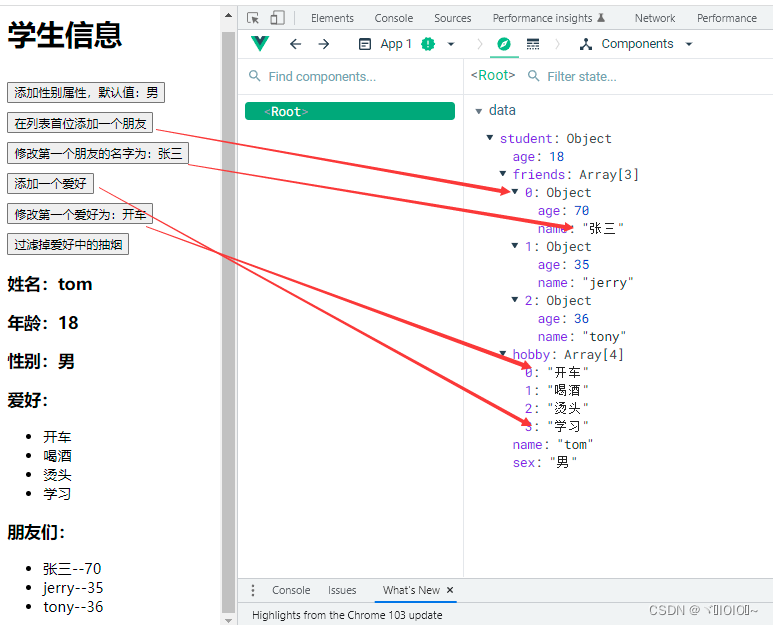Collapse the hobby Array[4] node
Viewport: 773px width, 625px height.
point(503,353)
